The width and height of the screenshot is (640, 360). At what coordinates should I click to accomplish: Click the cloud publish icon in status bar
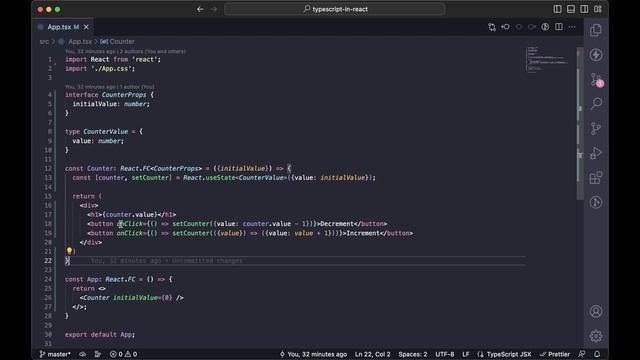pyautogui.click(x=82, y=354)
